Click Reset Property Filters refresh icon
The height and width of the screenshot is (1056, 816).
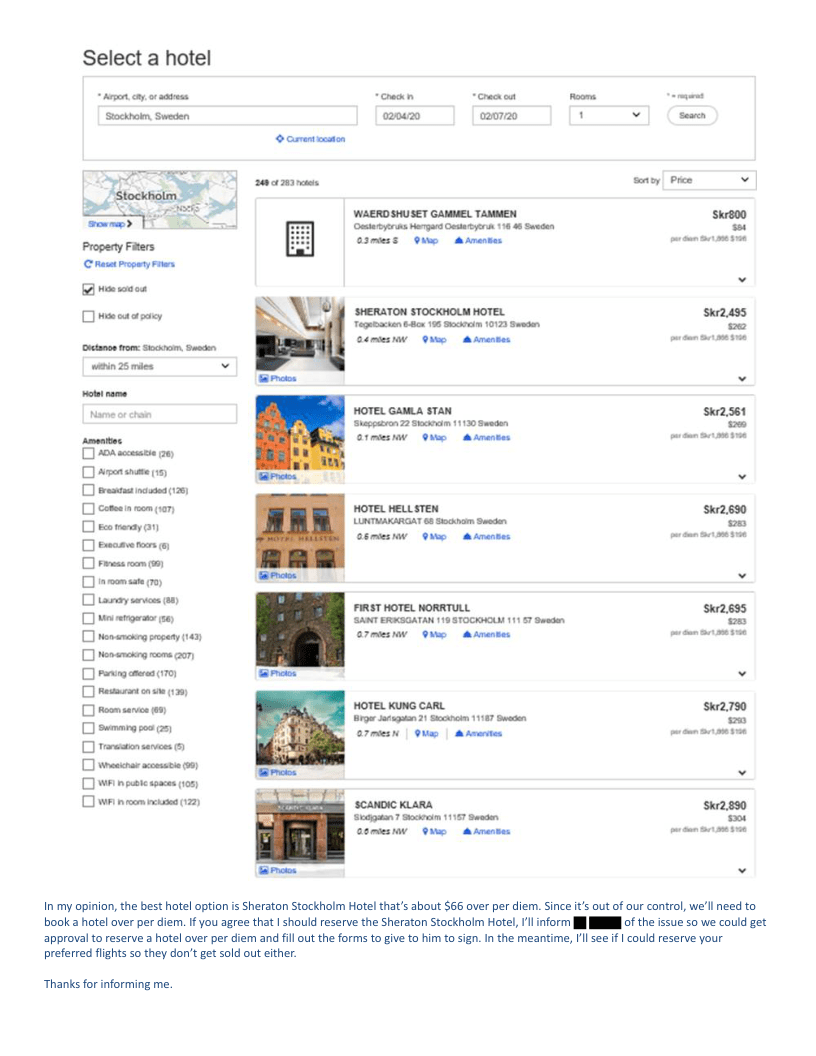[88, 264]
